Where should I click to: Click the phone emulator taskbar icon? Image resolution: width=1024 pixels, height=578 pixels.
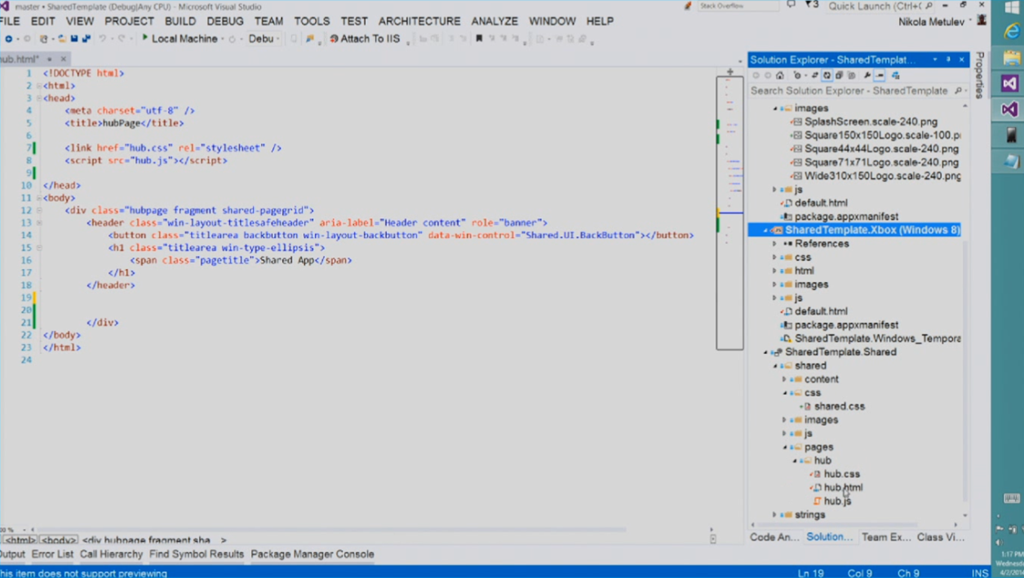pos(1012,135)
